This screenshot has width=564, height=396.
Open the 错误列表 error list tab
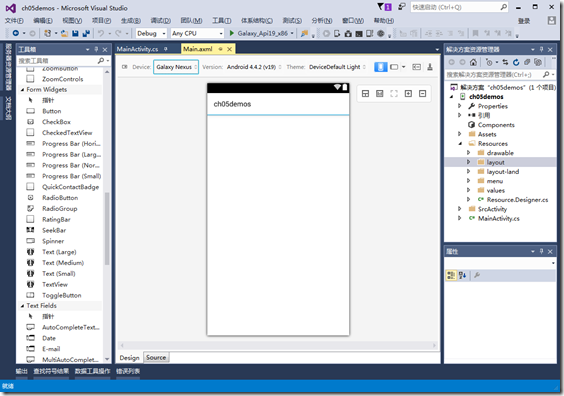[128, 371]
